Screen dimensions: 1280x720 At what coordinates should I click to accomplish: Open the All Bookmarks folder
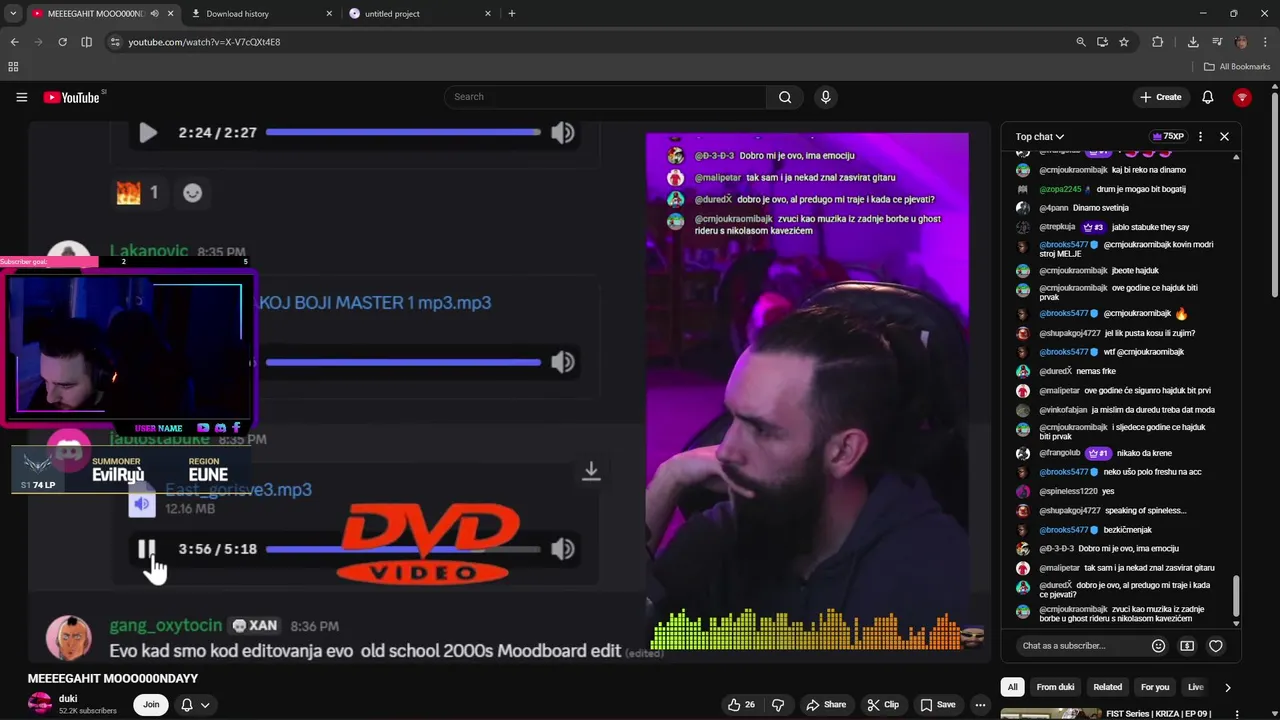(x=1237, y=67)
